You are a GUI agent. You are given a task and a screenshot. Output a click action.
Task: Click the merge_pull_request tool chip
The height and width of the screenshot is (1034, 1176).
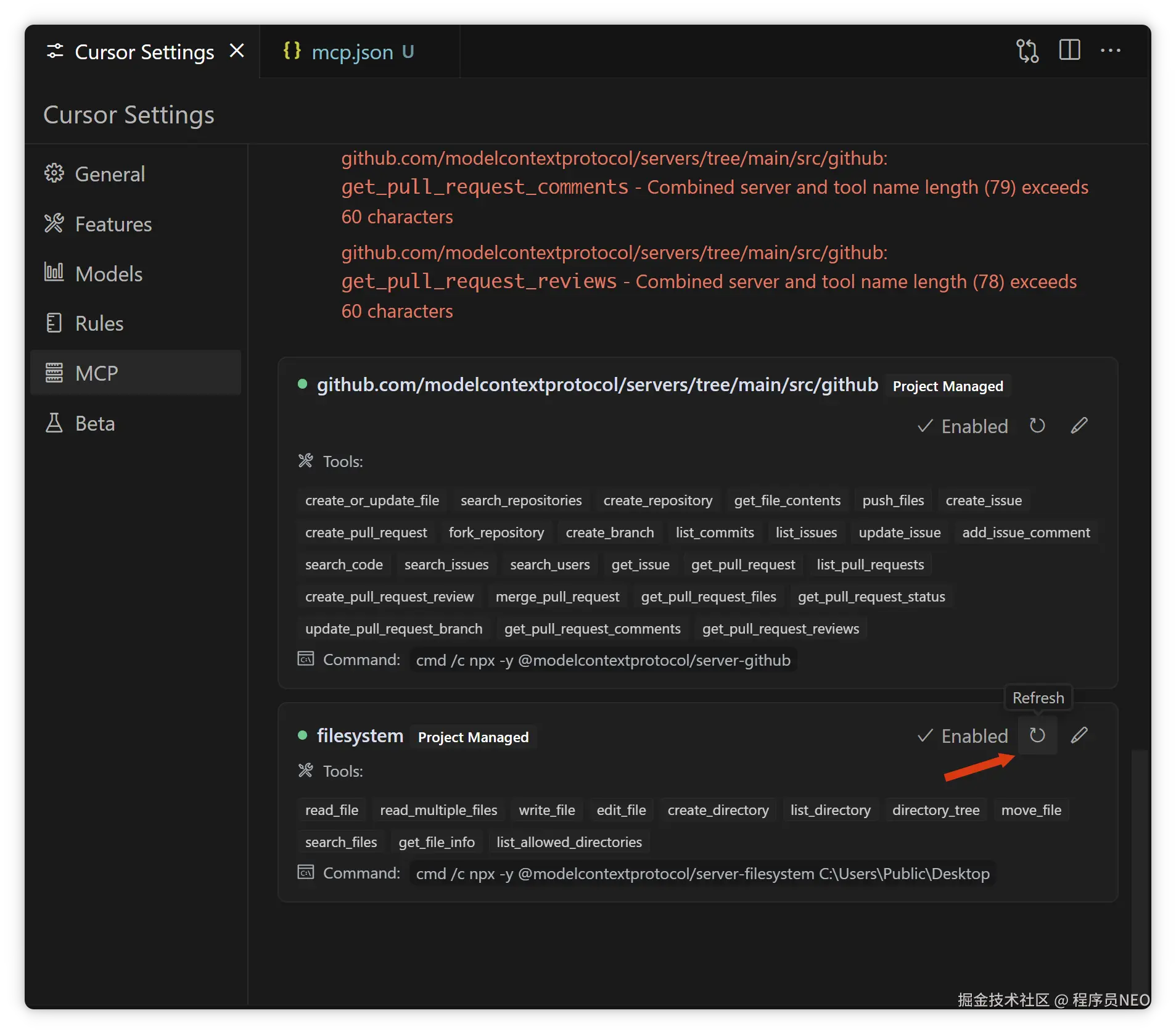point(557,597)
